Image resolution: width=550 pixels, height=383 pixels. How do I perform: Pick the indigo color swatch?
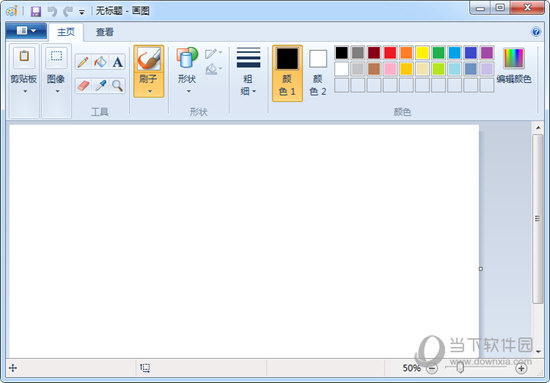click(x=471, y=53)
